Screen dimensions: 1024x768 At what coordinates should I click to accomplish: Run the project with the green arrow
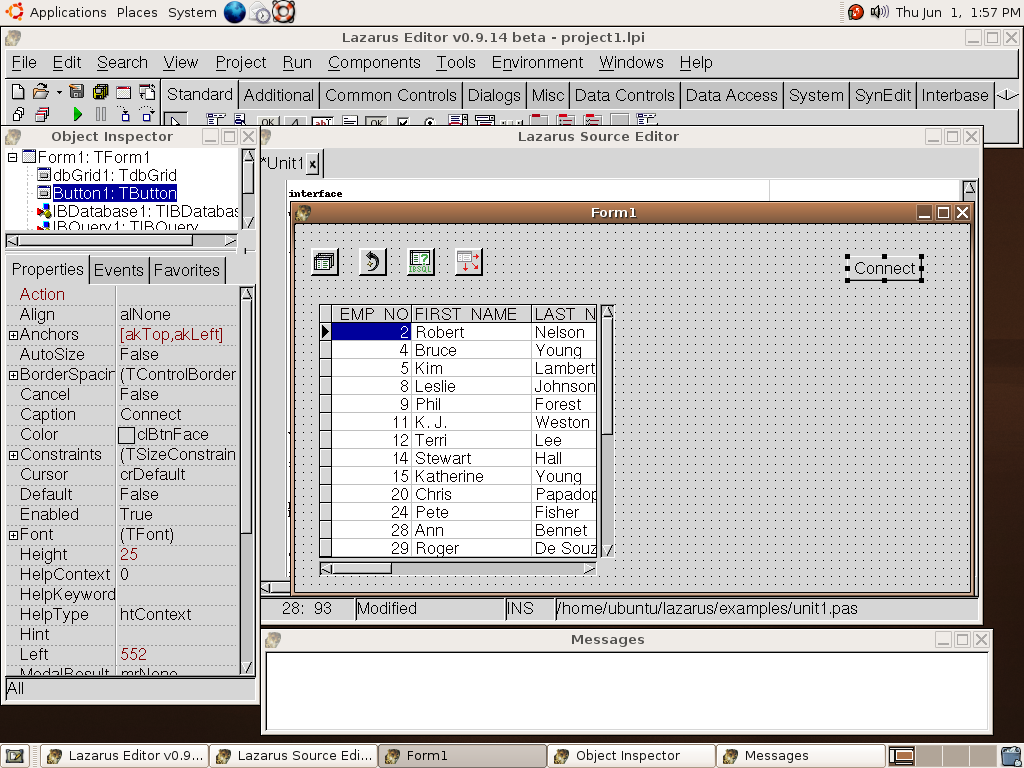pyautogui.click(x=78, y=115)
